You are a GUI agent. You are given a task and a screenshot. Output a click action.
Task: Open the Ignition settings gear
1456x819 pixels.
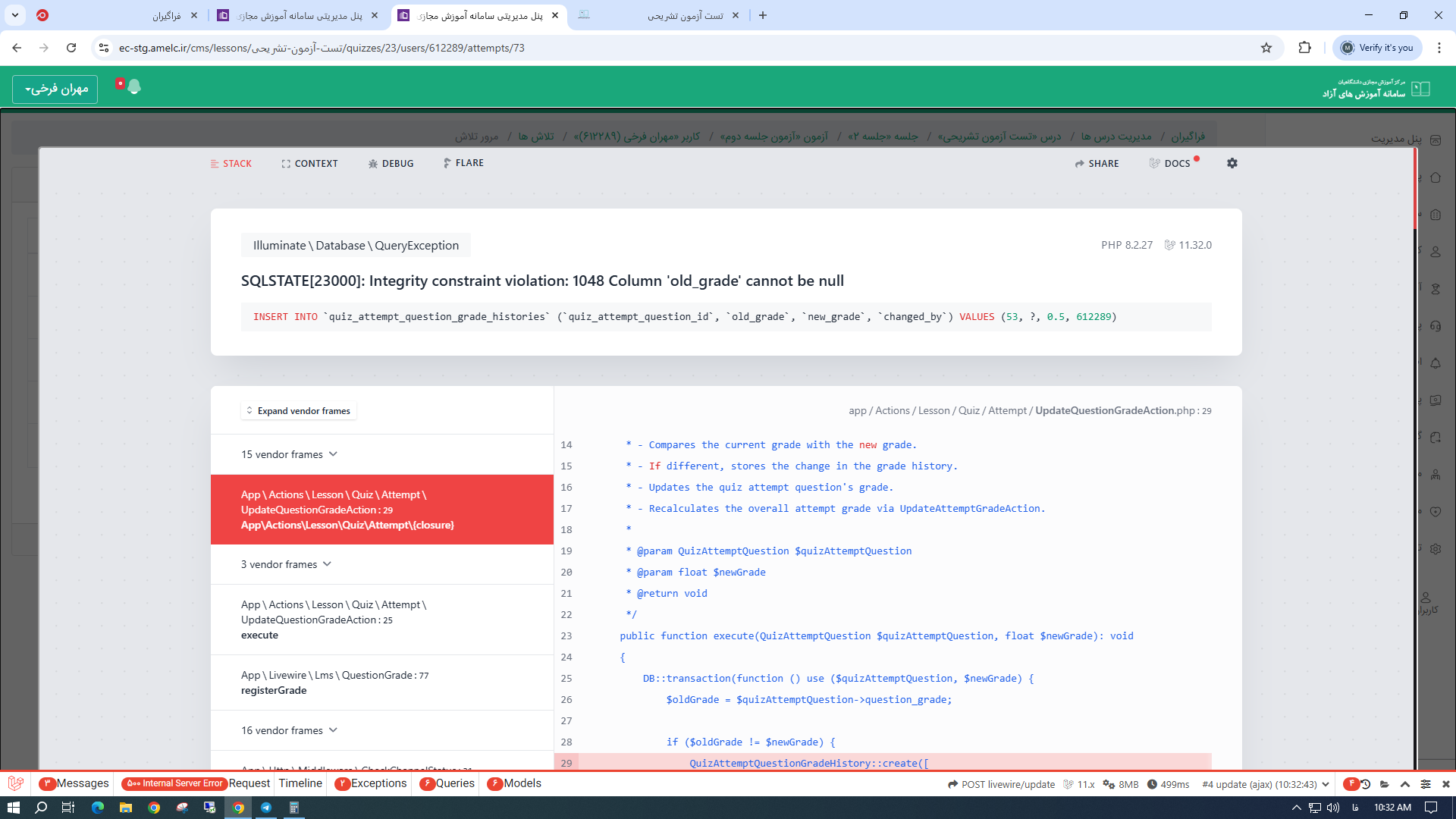pyautogui.click(x=1232, y=163)
